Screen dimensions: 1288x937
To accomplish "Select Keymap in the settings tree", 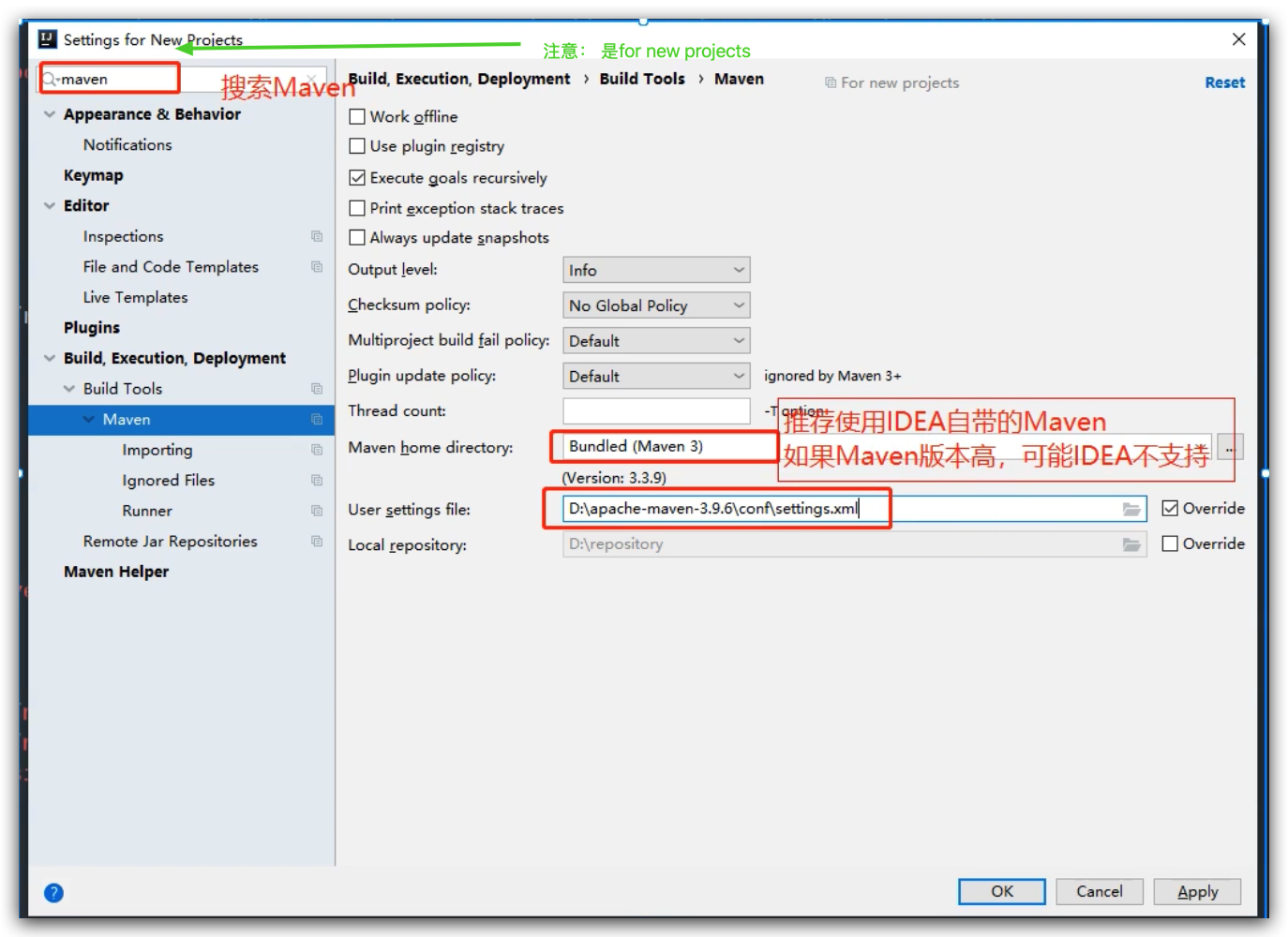I will 93,175.
